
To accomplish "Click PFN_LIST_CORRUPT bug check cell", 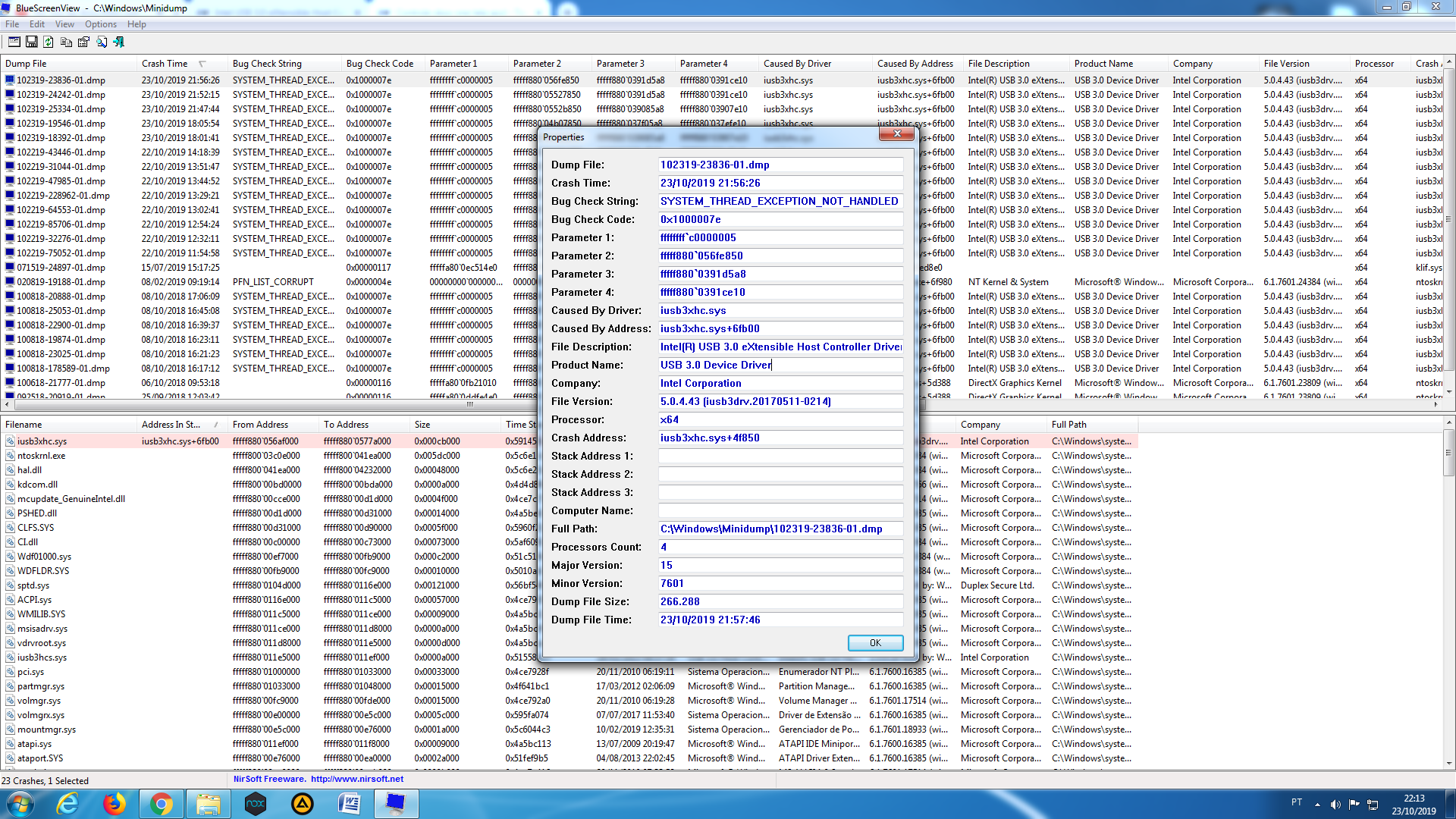I will (x=273, y=282).
